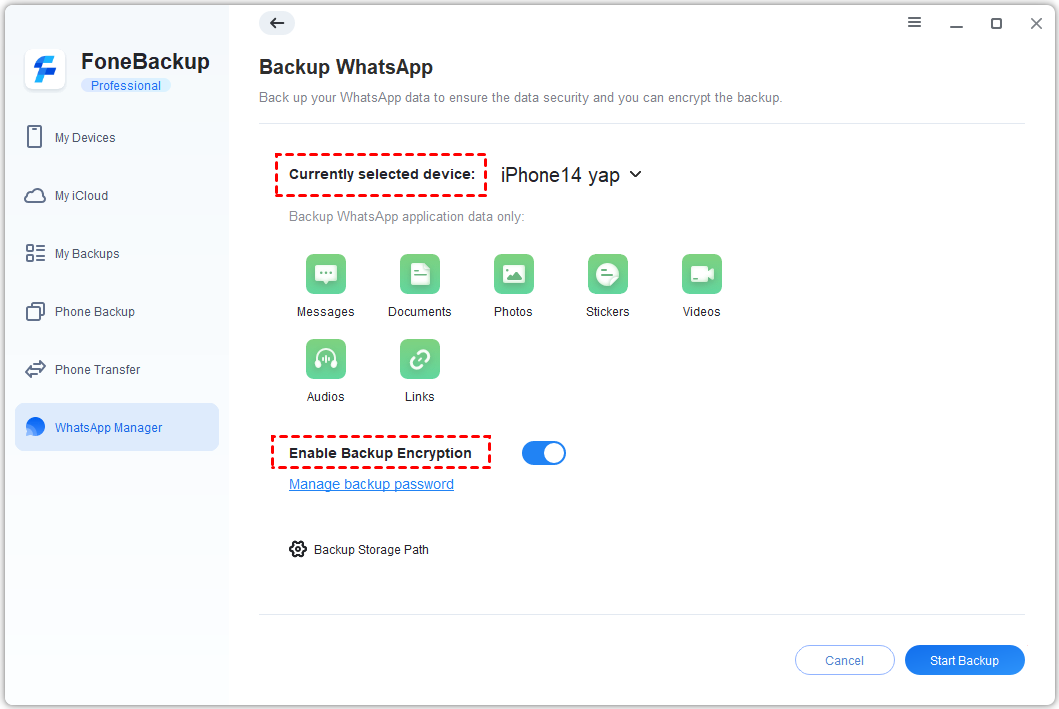
Task: Click the Audios label text
Action: click(326, 397)
